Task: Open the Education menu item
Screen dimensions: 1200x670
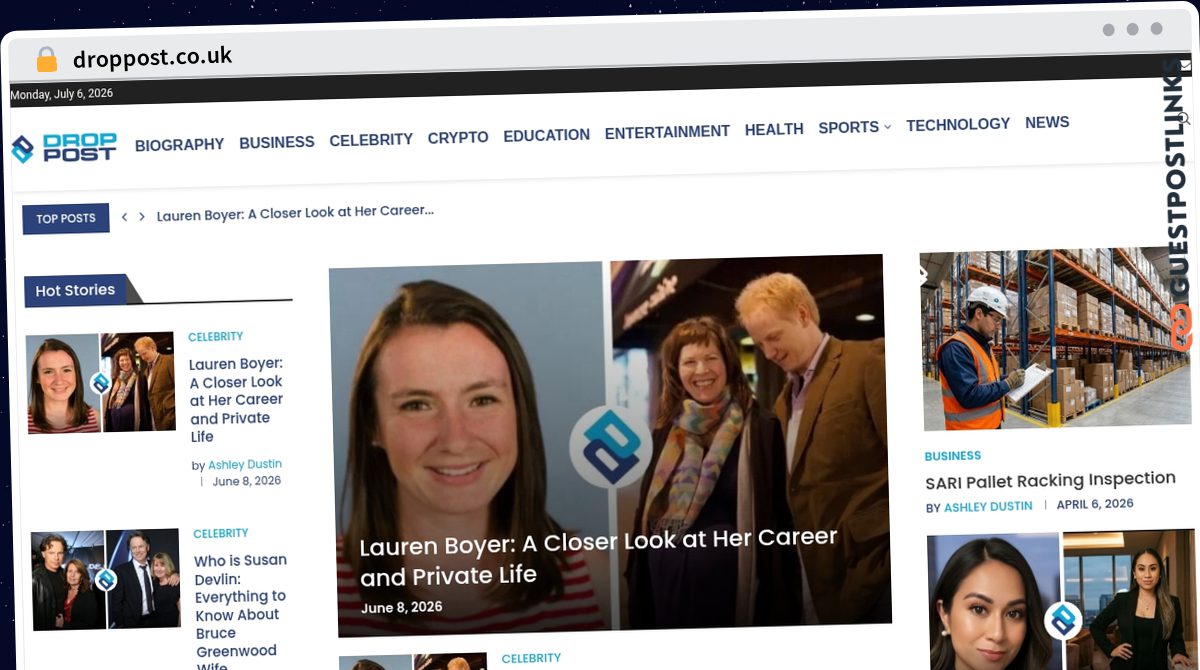Action: 546,135
